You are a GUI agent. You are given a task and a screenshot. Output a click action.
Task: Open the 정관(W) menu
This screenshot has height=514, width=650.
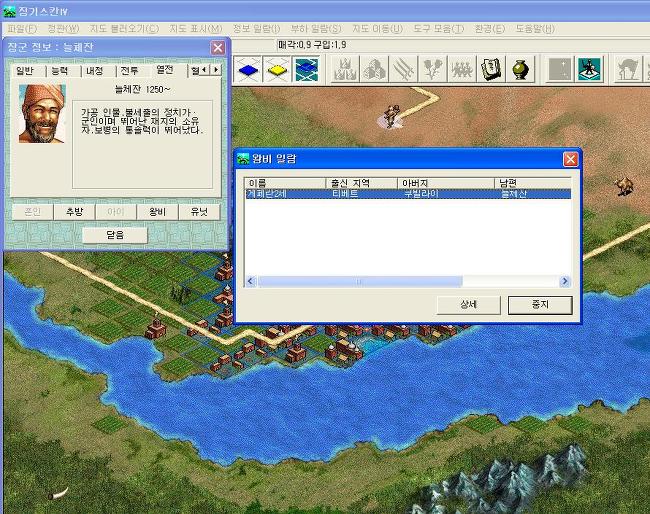(x=63, y=29)
